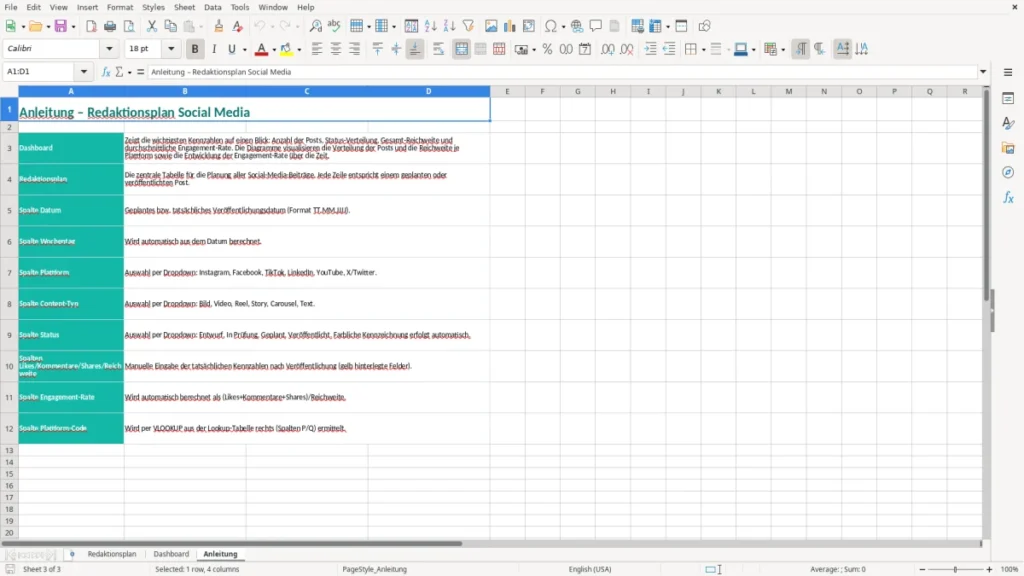The width and height of the screenshot is (1024, 576).
Task: Open sidebar Properties panel icon
Action: pyautogui.click(x=1008, y=98)
